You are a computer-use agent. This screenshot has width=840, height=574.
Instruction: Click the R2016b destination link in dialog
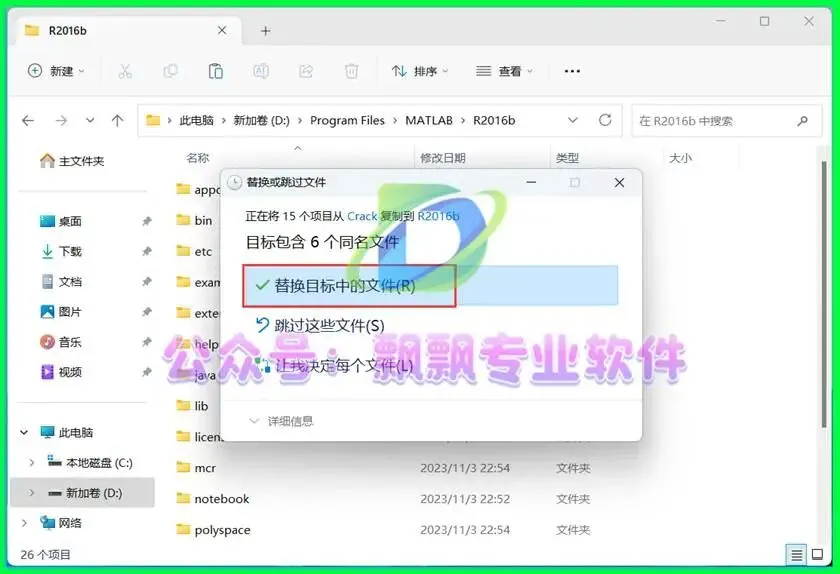(438, 216)
